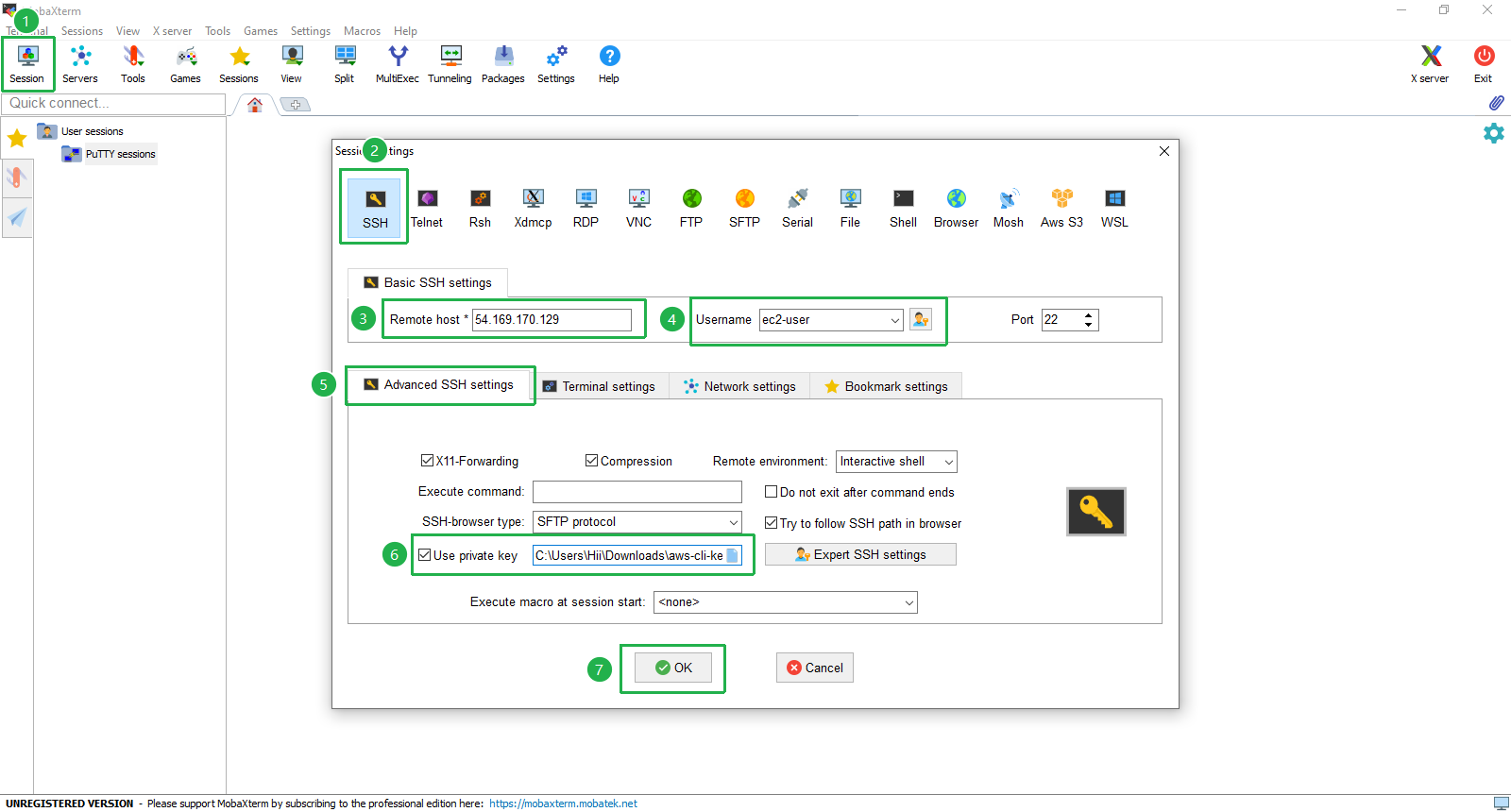Image resolution: width=1511 pixels, height=812 pixels.
Task: Select the Aws S3 session type
Action: (x=1062, y=209)
